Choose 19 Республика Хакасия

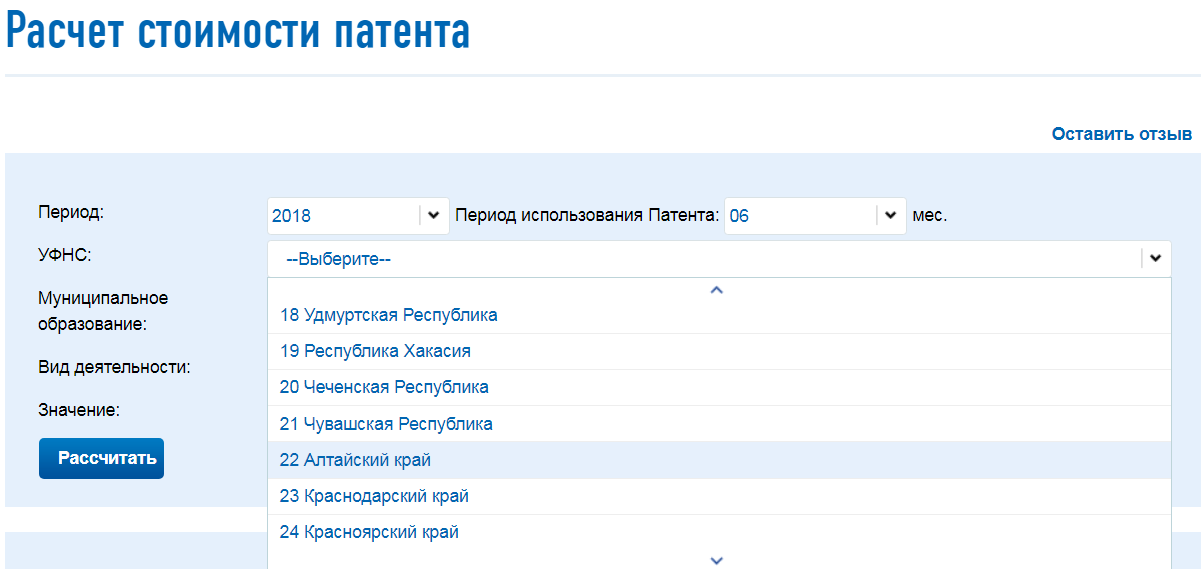pos(375,351)
